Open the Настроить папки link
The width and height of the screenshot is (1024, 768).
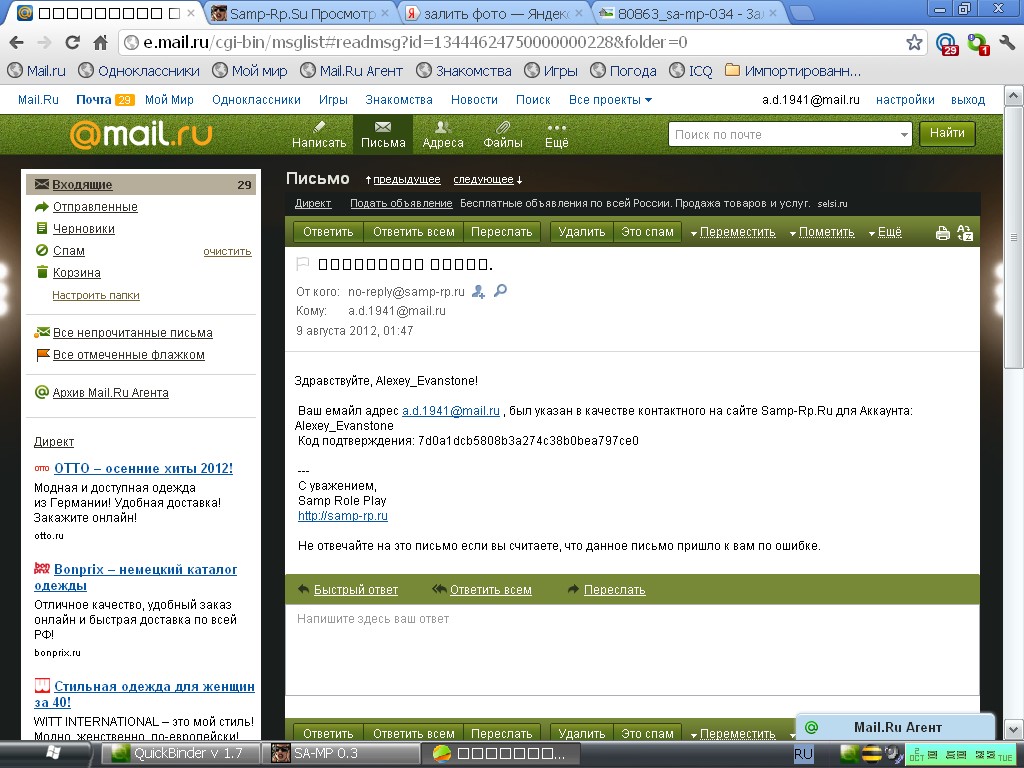point(96,295)
